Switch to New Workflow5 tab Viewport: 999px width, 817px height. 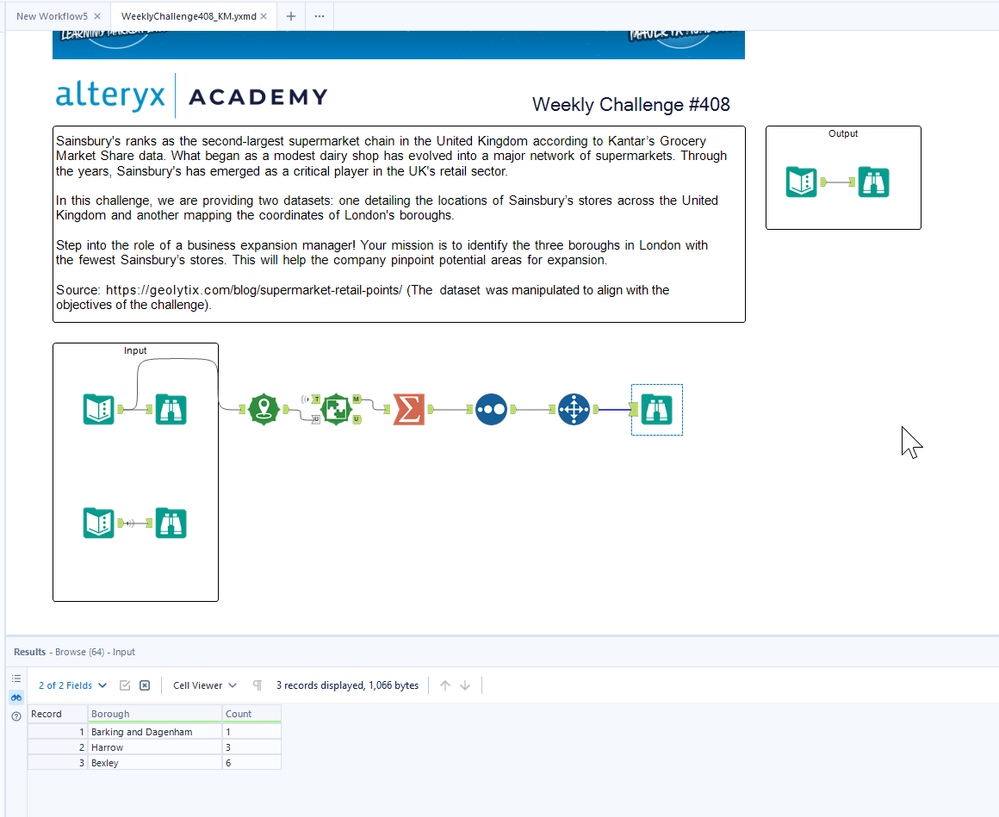(52, 16)
